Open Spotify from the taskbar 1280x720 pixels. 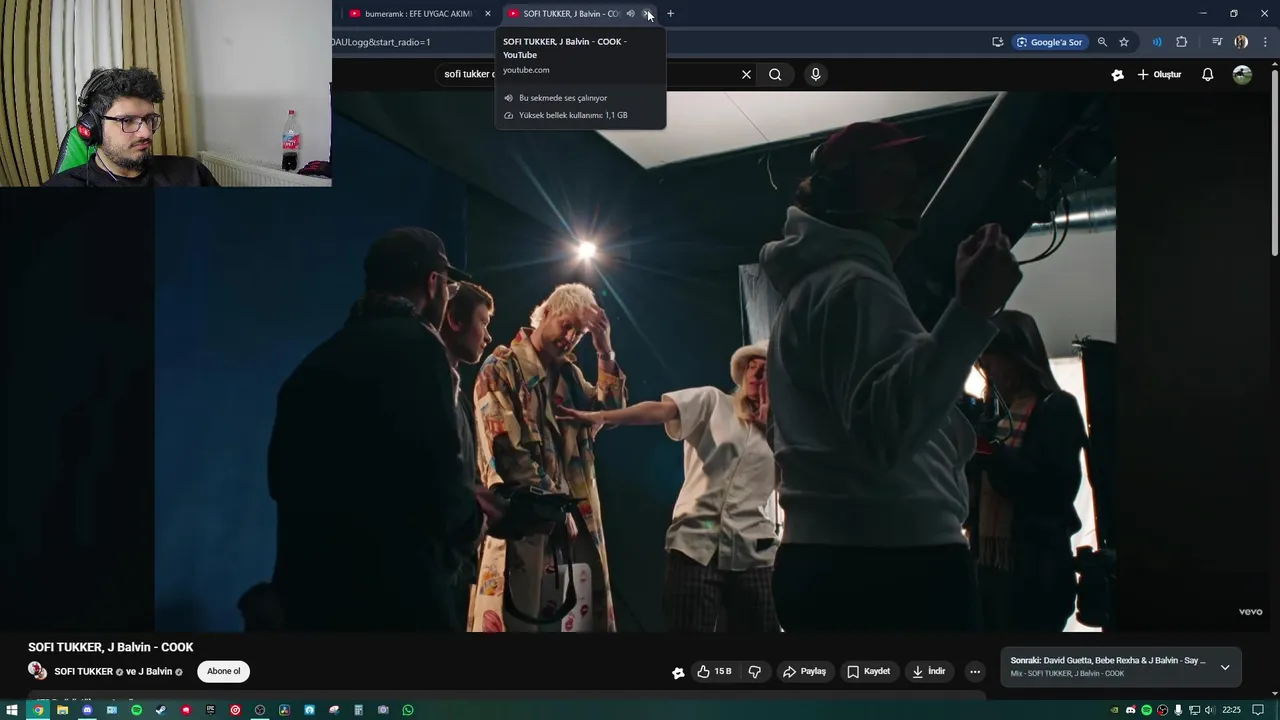click(x=137, y=710)
